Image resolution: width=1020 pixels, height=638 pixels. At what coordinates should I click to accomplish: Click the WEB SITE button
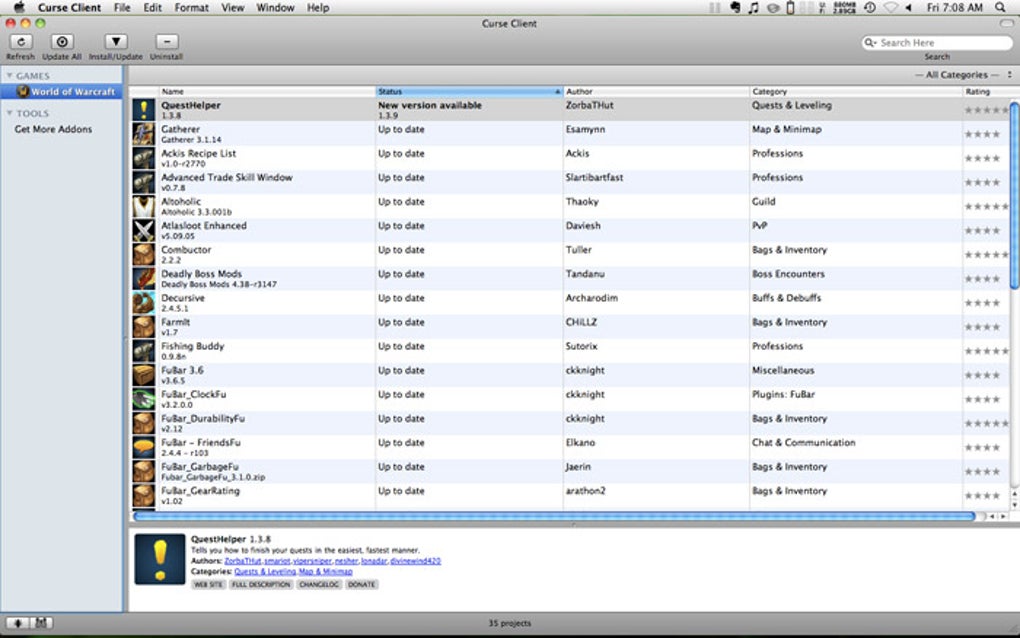[x=208, y=585]
